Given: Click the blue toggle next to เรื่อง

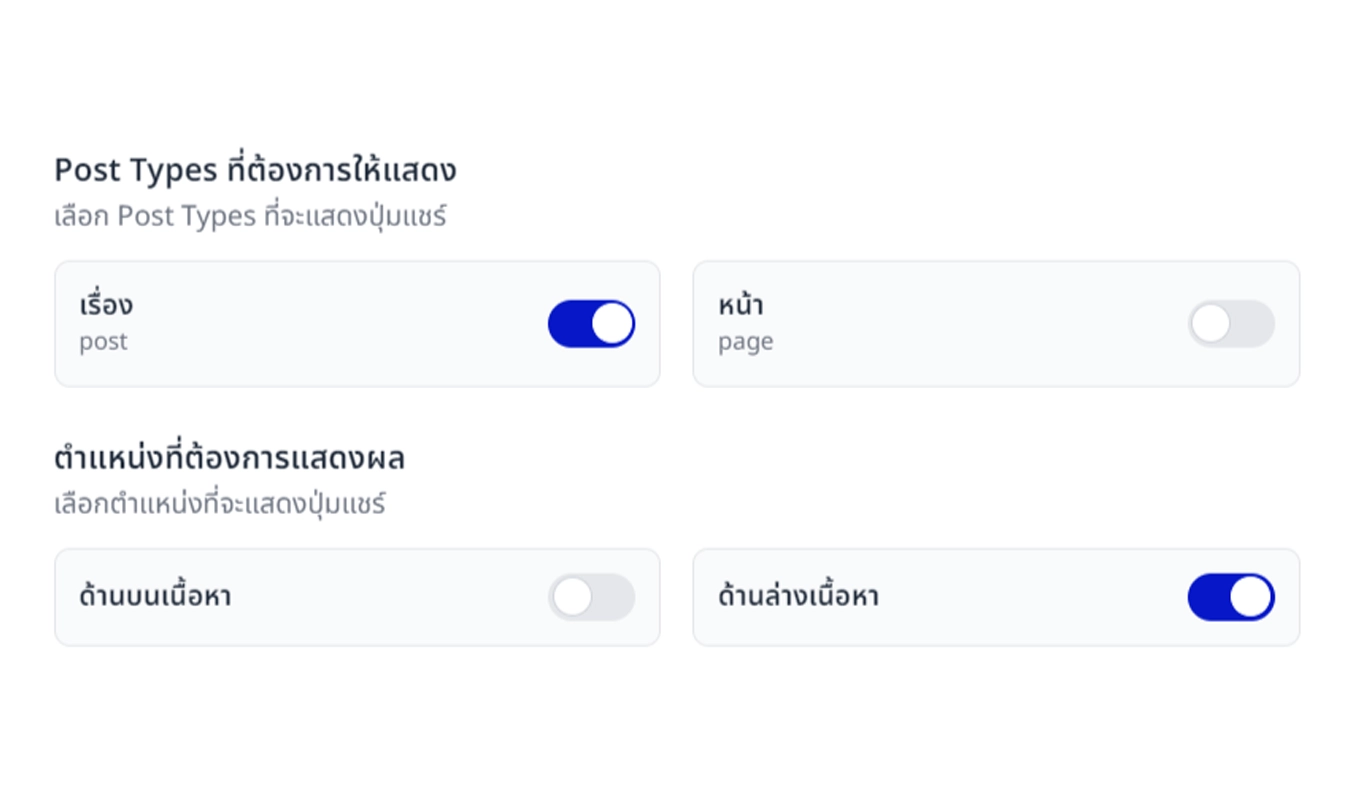Looking at the screenshot, I should click(x=590, y=323).
